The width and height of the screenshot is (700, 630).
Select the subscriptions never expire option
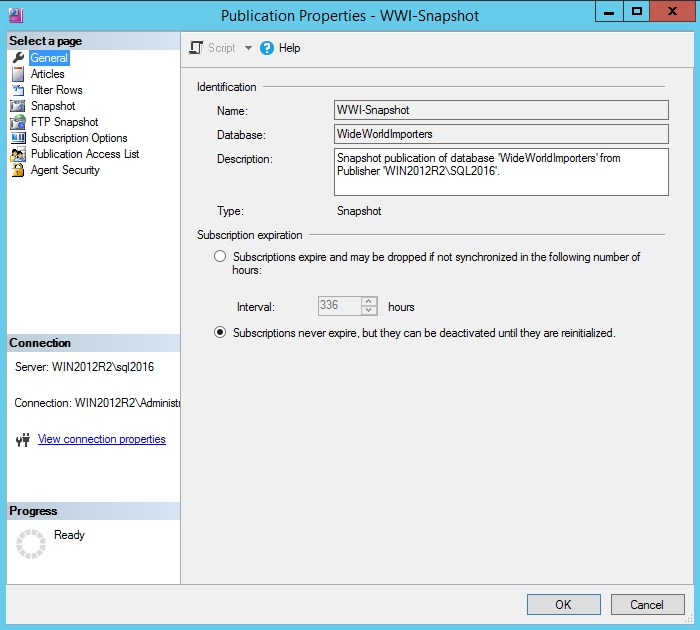tap(220, 333)
